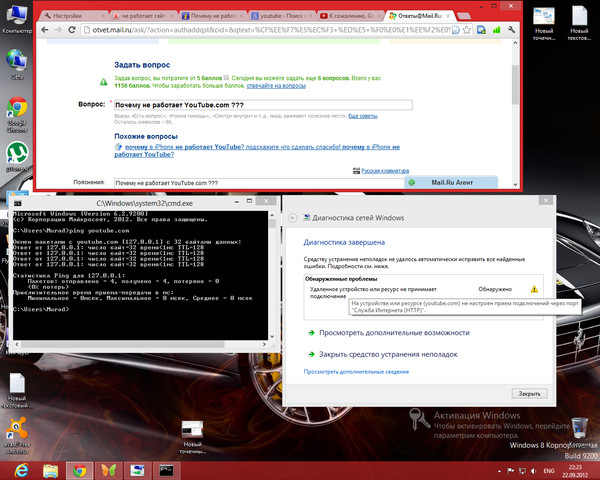Screen dimensions: 600x480
Task: Click the ENG language indicator
Action: pos(549,471)
